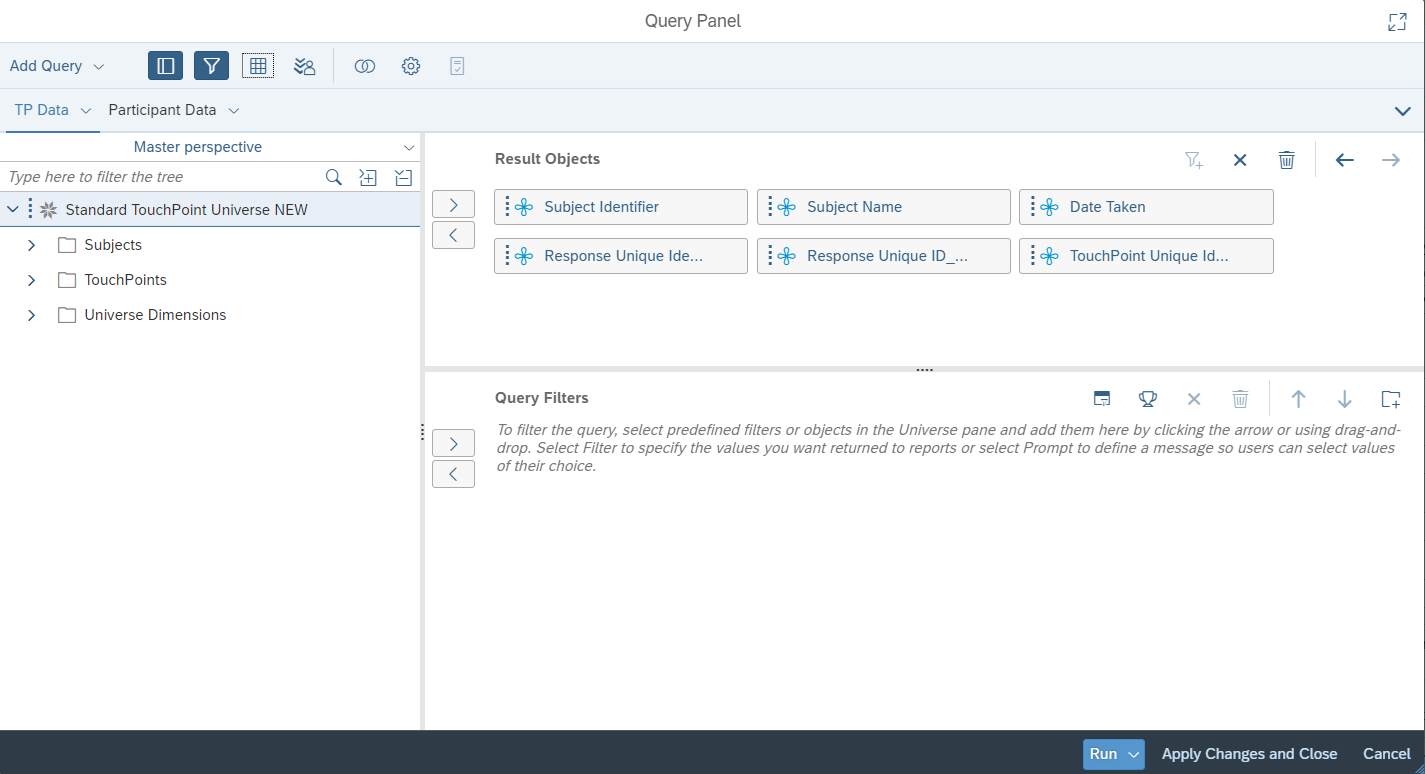Click Result Objects remove X icon
Screen dimensions: 1425x774
point(1240,160)
